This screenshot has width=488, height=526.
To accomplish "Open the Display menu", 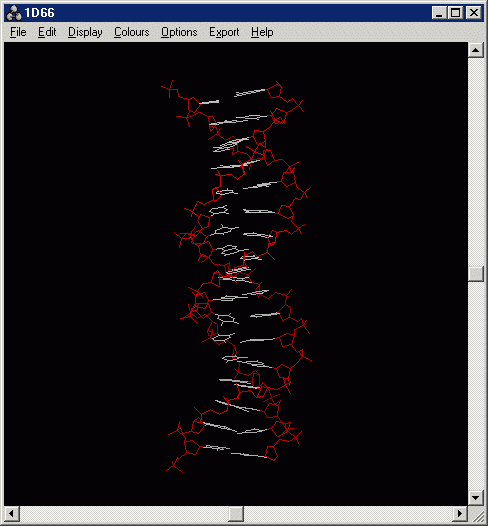I will 85,32.
